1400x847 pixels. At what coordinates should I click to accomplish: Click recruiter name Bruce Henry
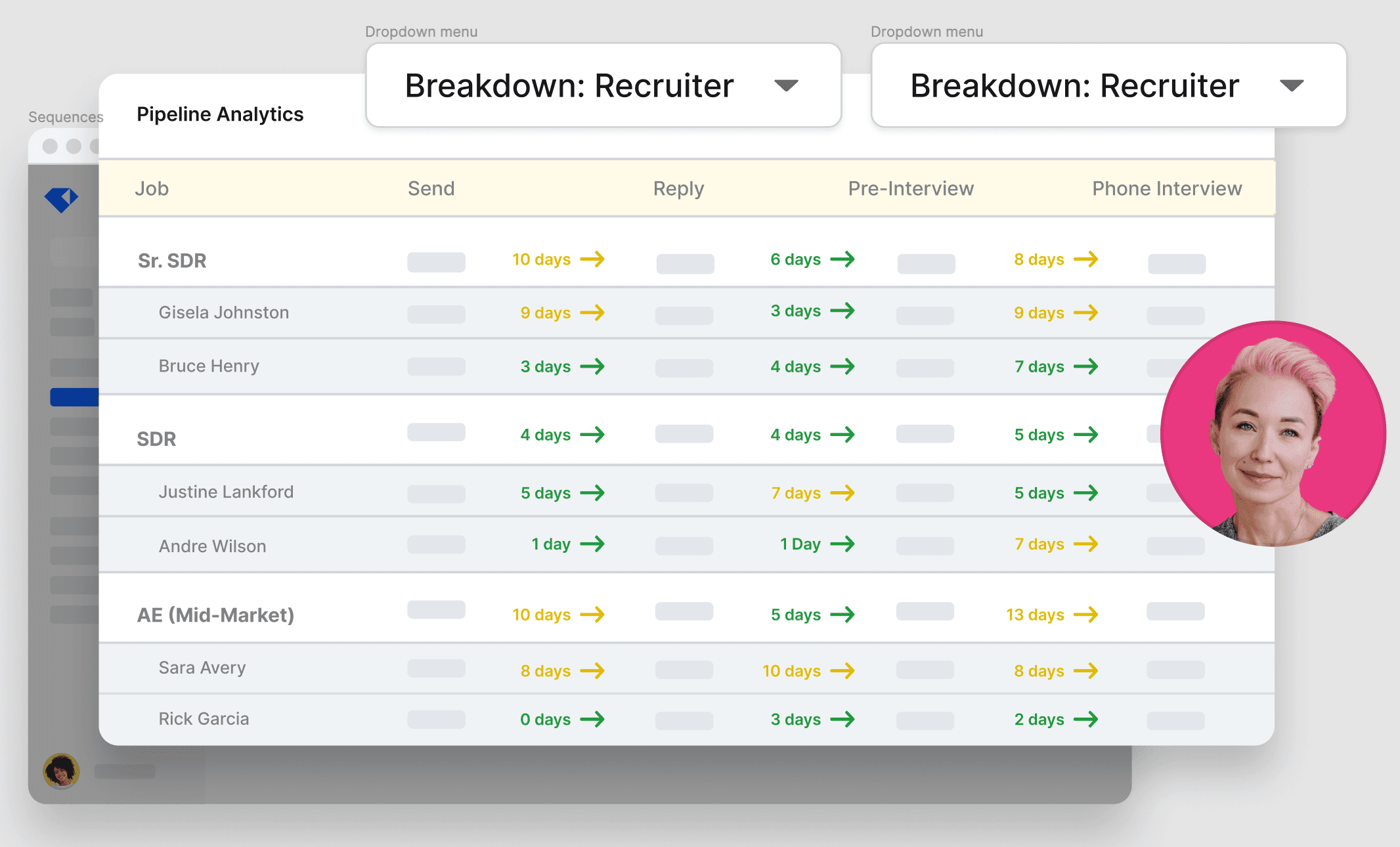click(209, 366)
